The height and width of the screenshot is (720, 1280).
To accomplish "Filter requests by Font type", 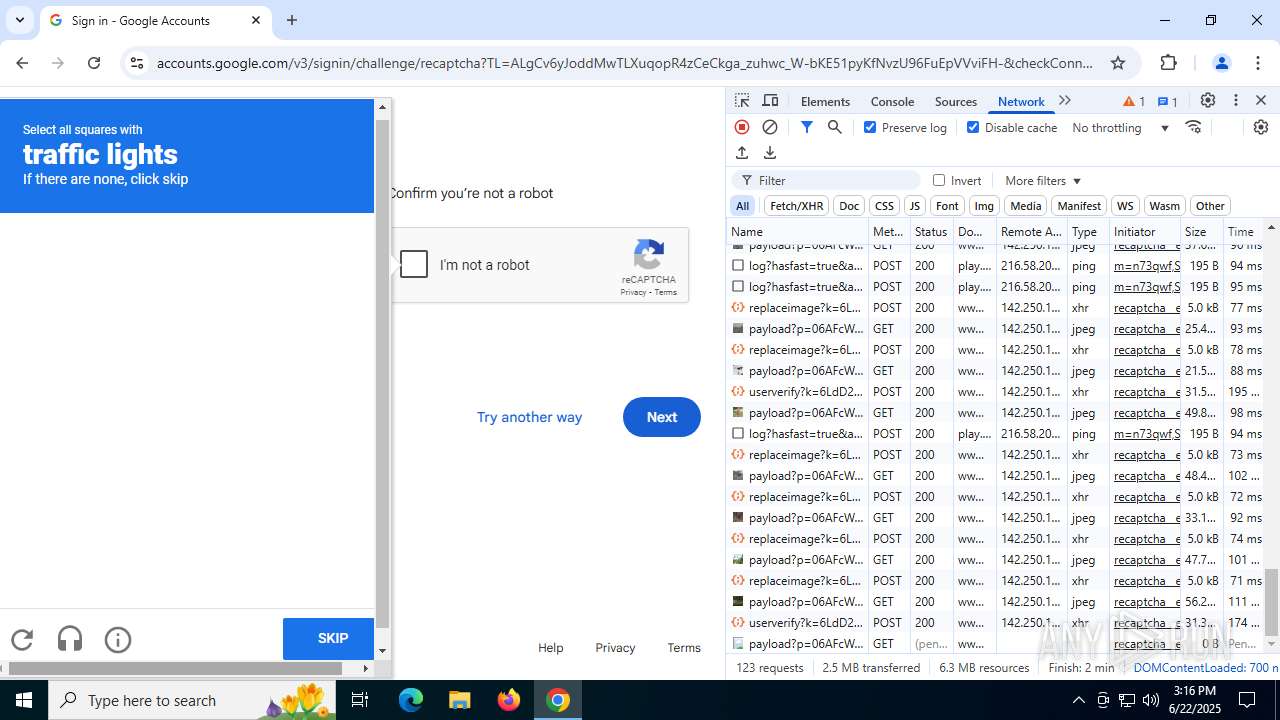I will 947,206.
